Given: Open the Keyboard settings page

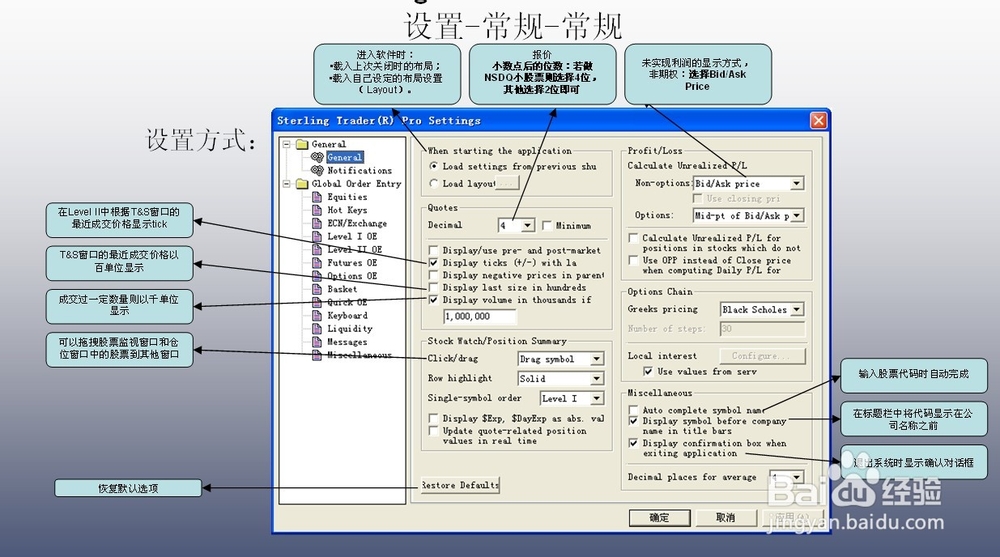Looking at the screenshot, I should click(x=348, y=315).
